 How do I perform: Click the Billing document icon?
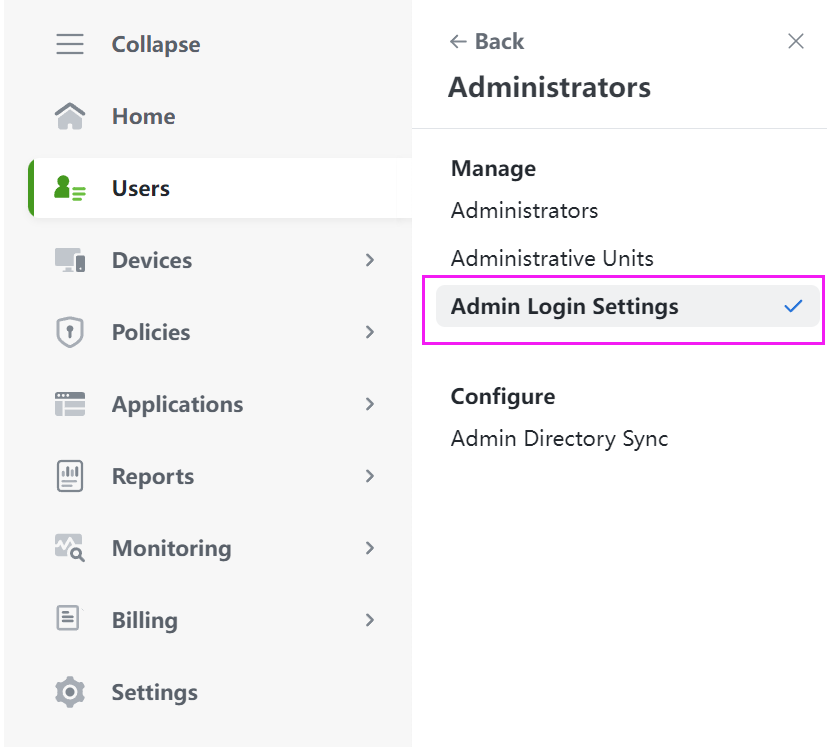click(x=68, y=620)
